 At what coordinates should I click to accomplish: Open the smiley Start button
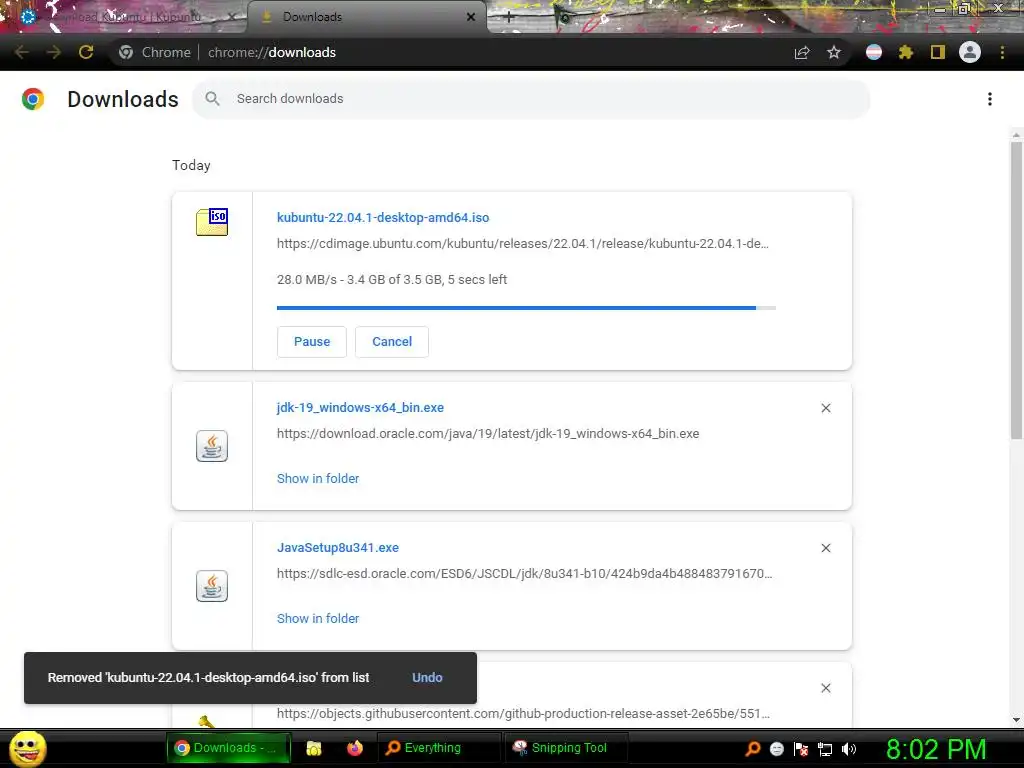(27, 748)
